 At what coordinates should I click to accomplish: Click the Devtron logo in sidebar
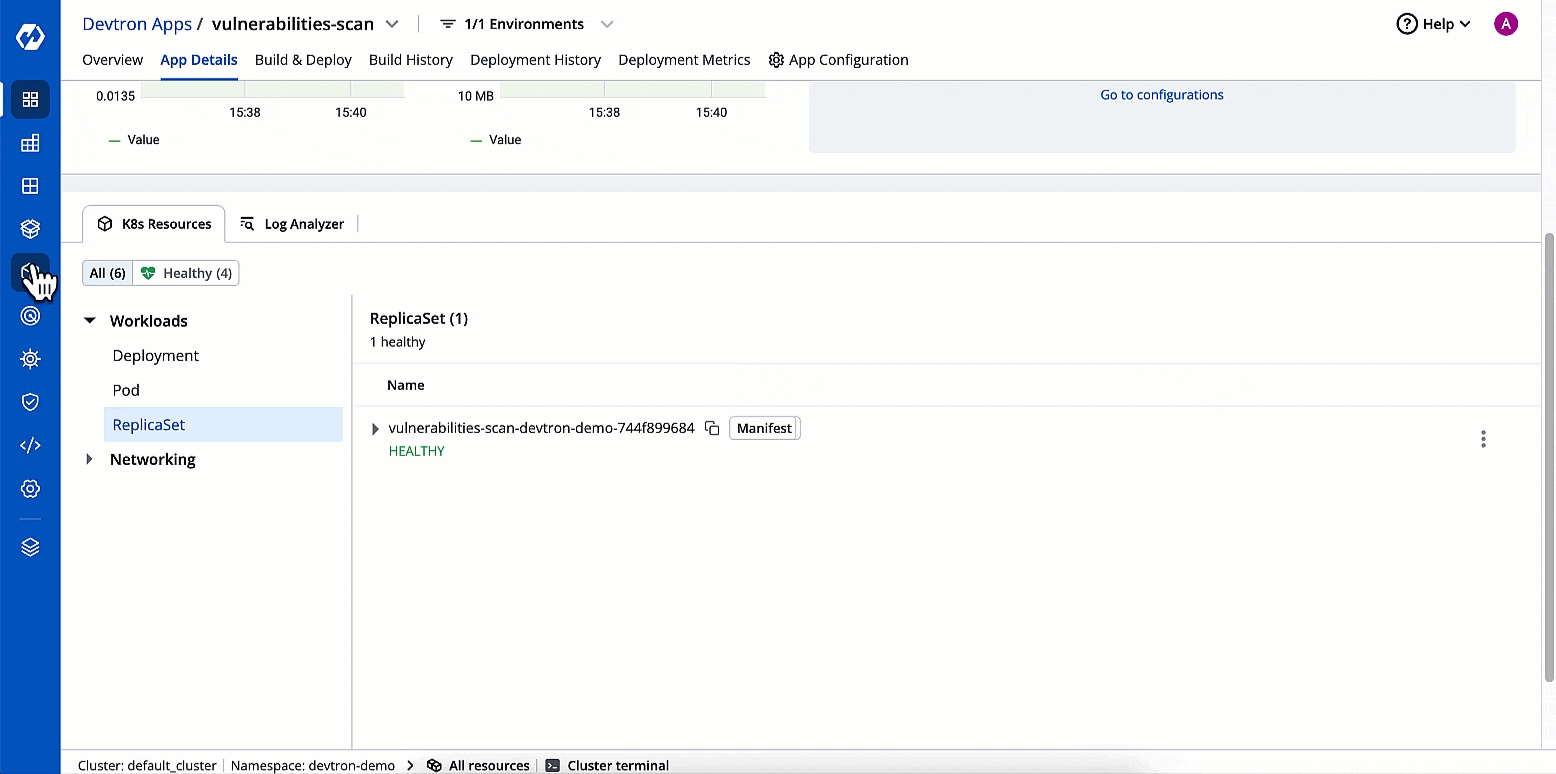pos(30,37)
